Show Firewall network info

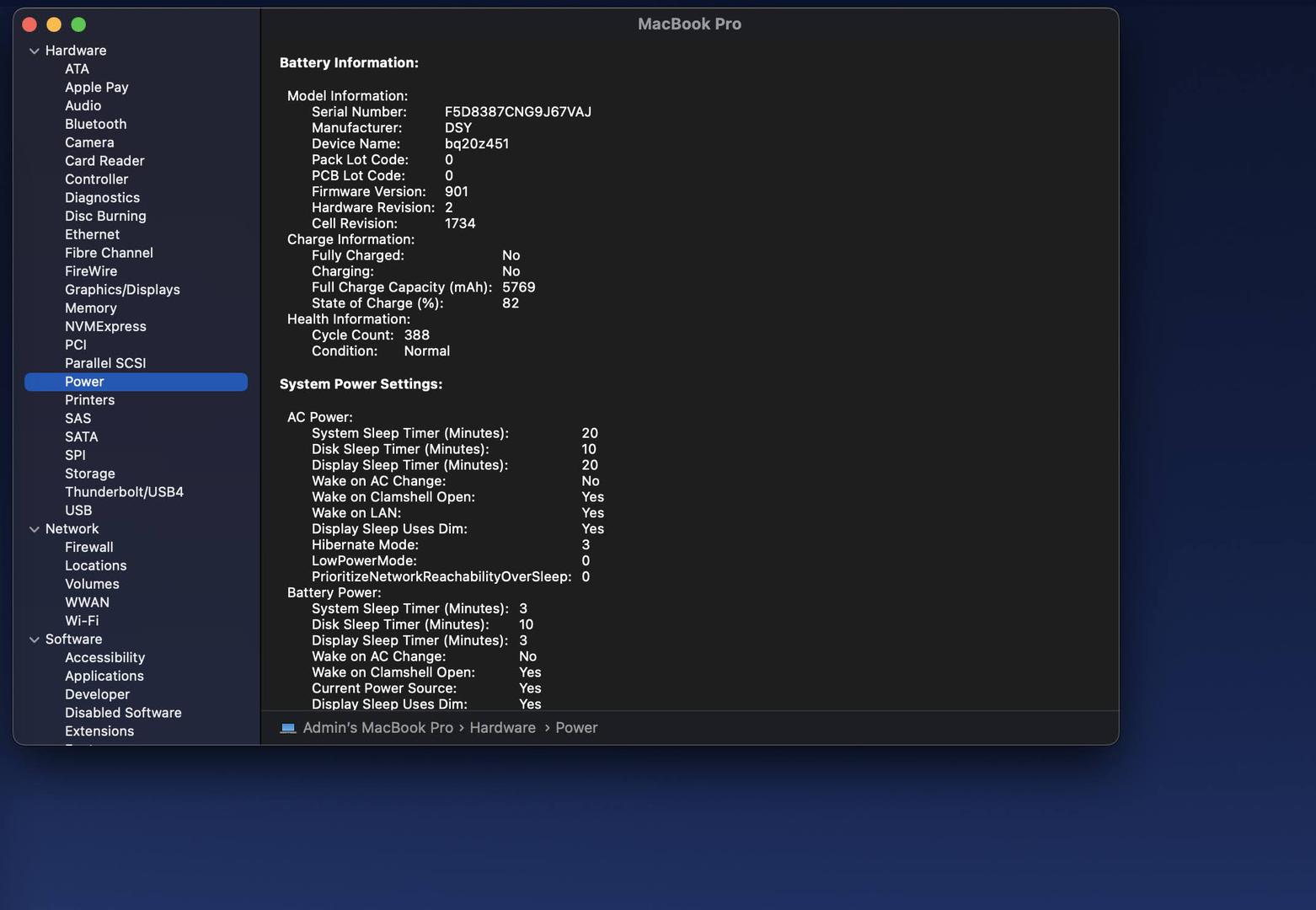[88, 548]
